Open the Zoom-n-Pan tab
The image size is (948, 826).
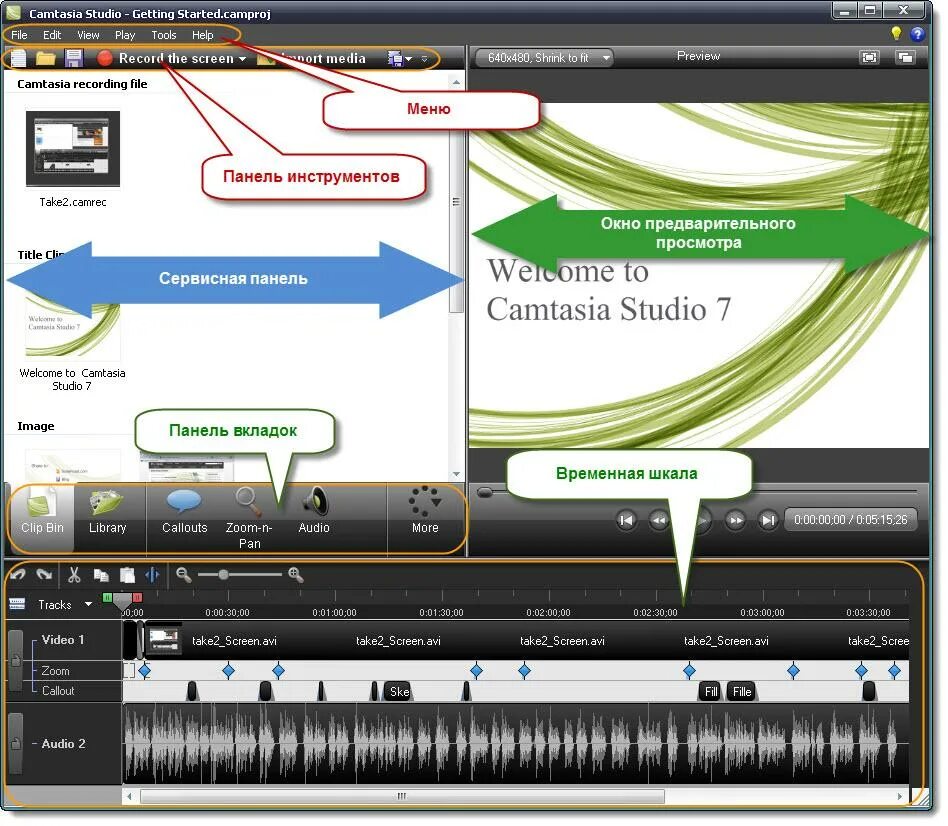click(249, 518)
